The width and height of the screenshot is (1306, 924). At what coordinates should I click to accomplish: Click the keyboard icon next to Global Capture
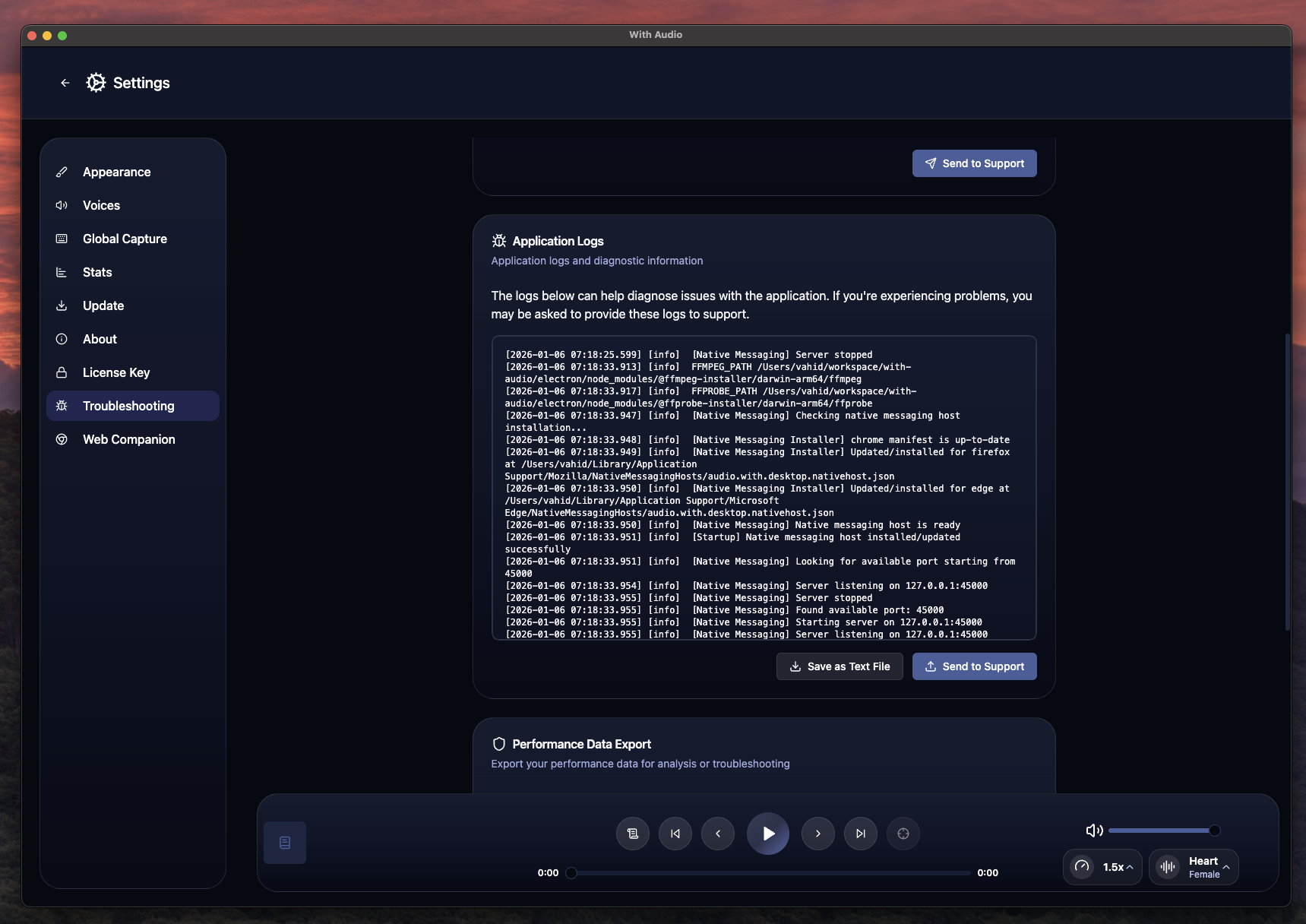62,239
